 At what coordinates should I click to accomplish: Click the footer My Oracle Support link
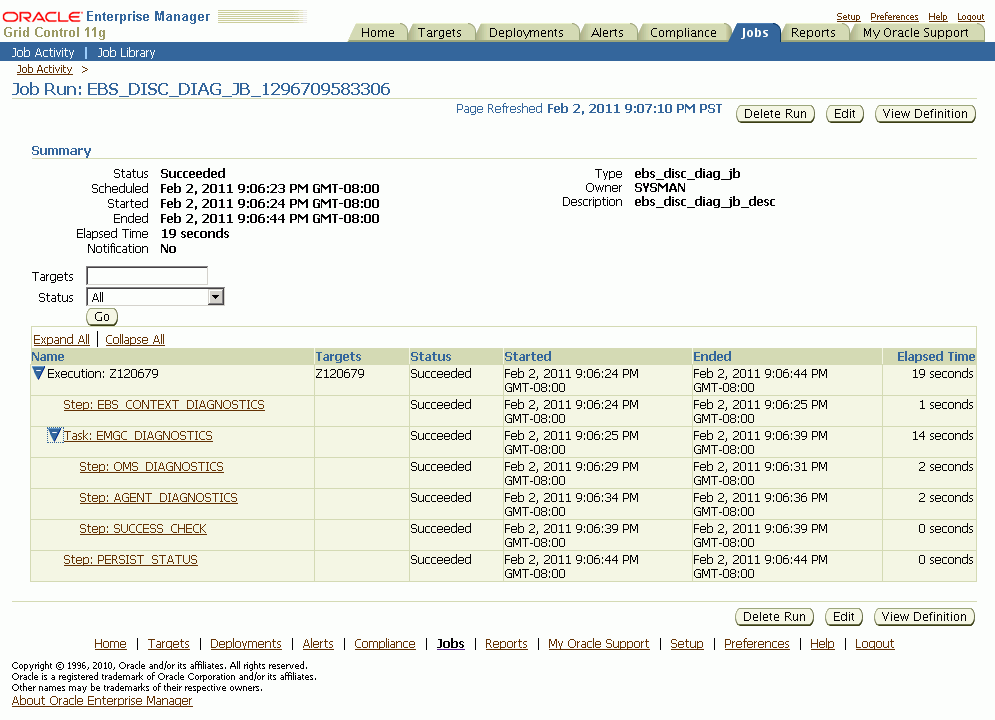(x=599, y=644)
